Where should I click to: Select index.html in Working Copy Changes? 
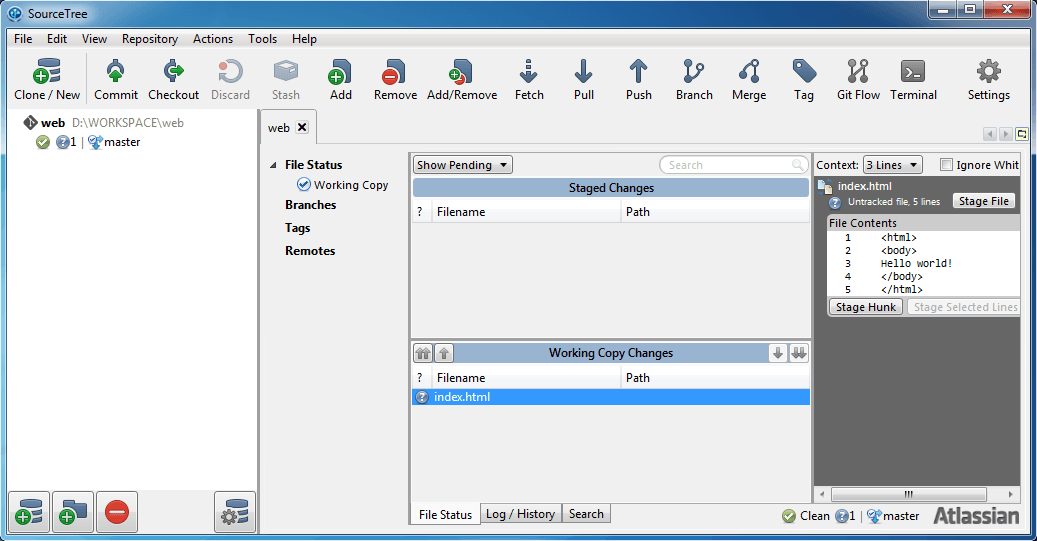[610, 397]
